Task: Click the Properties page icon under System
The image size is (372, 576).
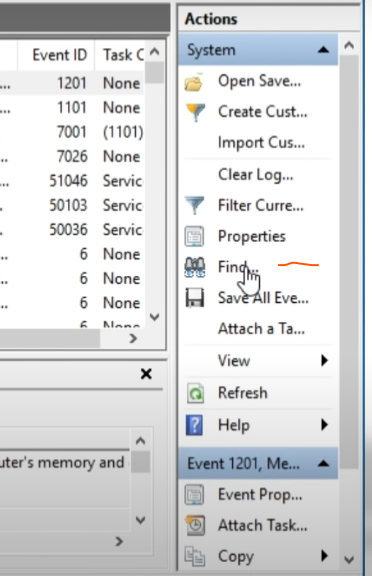Action: coord(194,236)
